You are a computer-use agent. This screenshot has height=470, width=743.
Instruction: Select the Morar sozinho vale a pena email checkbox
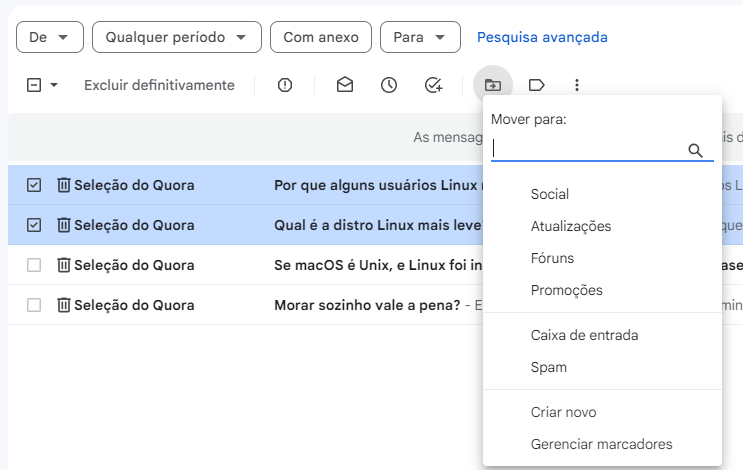point(34,305)
